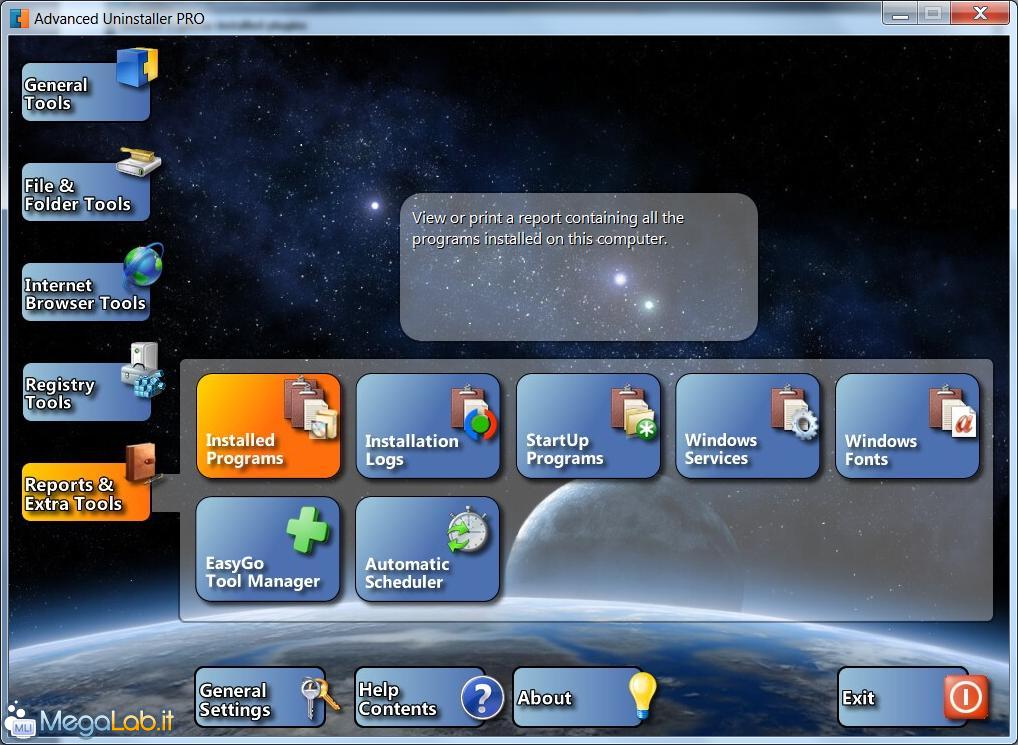This screenshot has height=745, width=1018.
Task: Click the Exit button
Action: coord(903,697)
